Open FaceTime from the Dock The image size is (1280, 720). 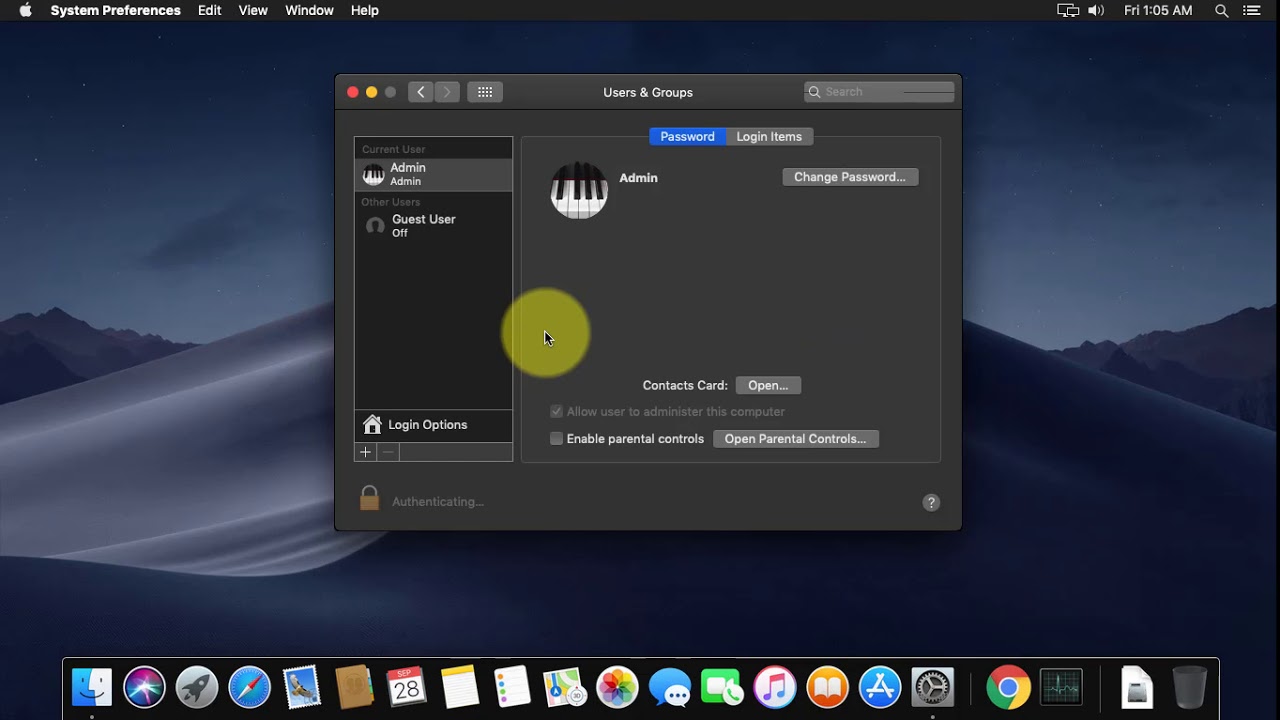[722, 688]
